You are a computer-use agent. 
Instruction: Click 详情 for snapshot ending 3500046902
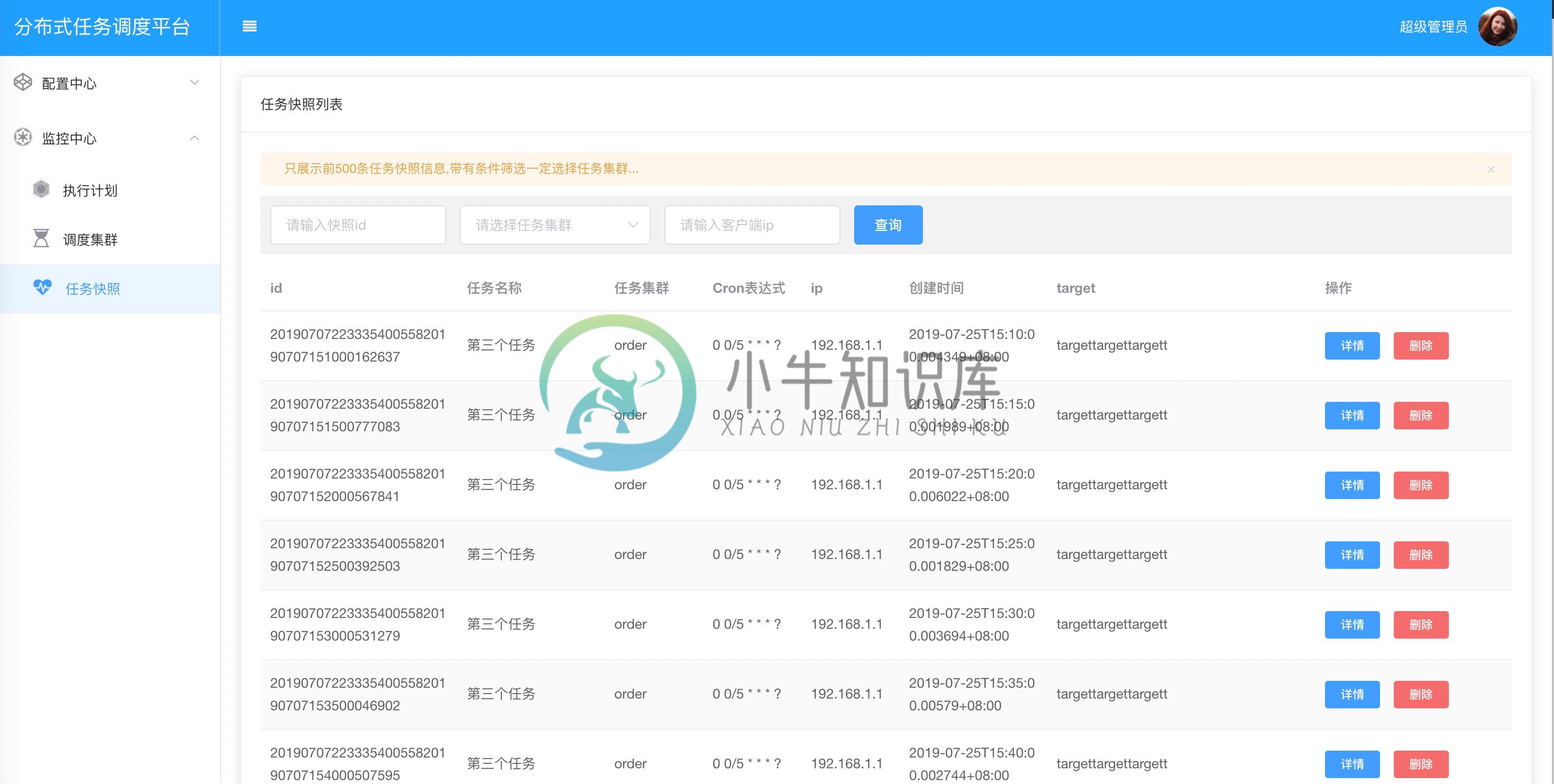[1352, 695]
